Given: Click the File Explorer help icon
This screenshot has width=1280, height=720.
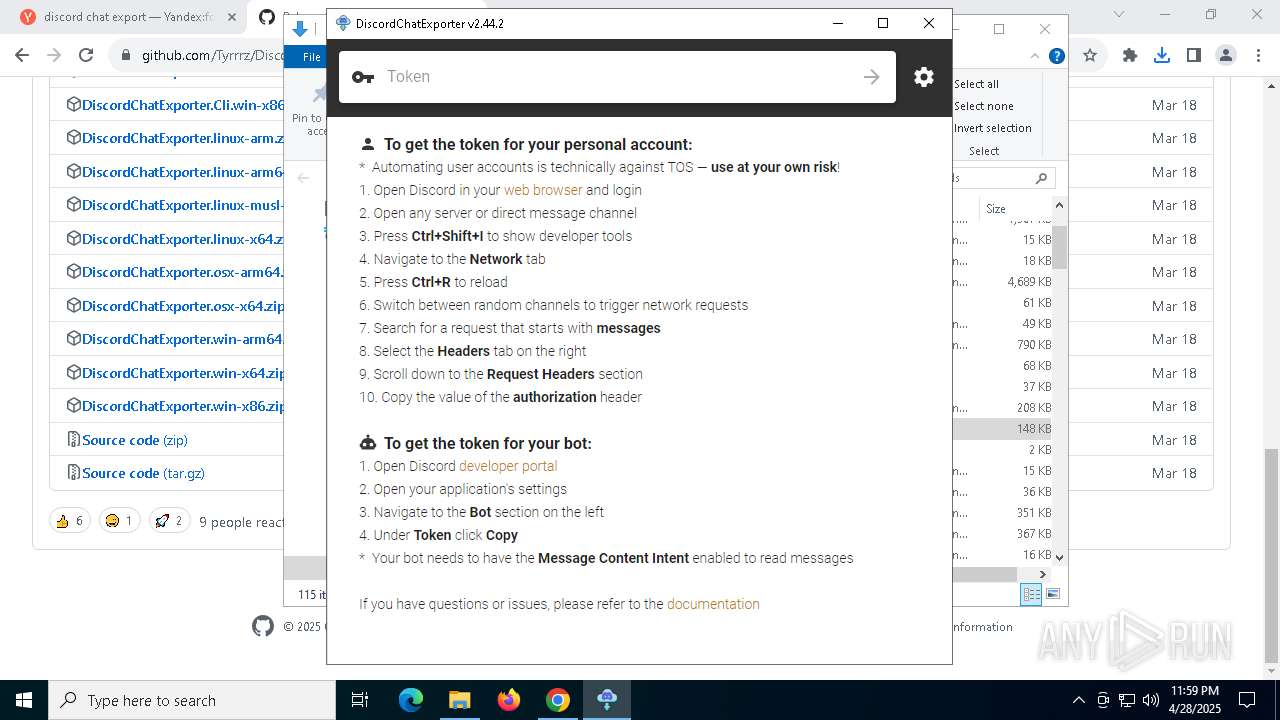Looking at the screenshot, I should [x=1056, y=57].
